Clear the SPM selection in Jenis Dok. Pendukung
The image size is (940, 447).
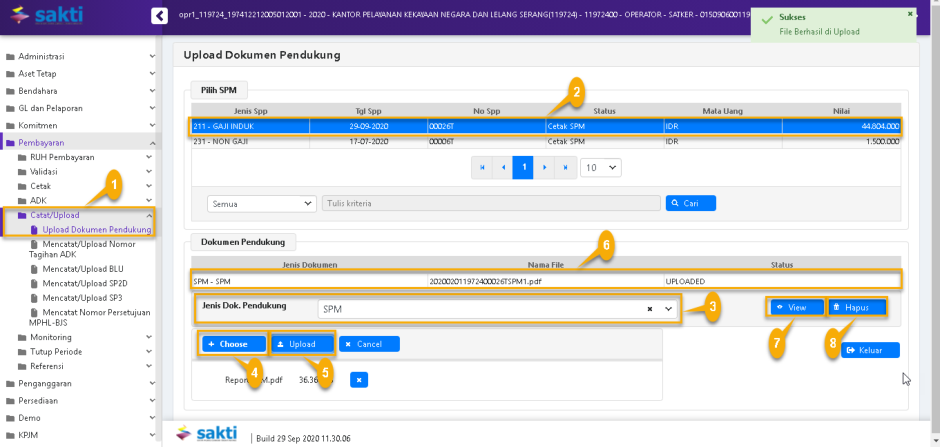[650, 310]
